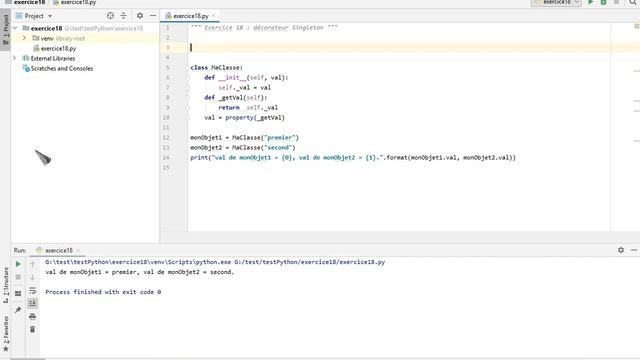The image size is (640, 360).
Task: Click exercice18.py breadcrumb in navigation bar
Action: (x=78, y=2)
